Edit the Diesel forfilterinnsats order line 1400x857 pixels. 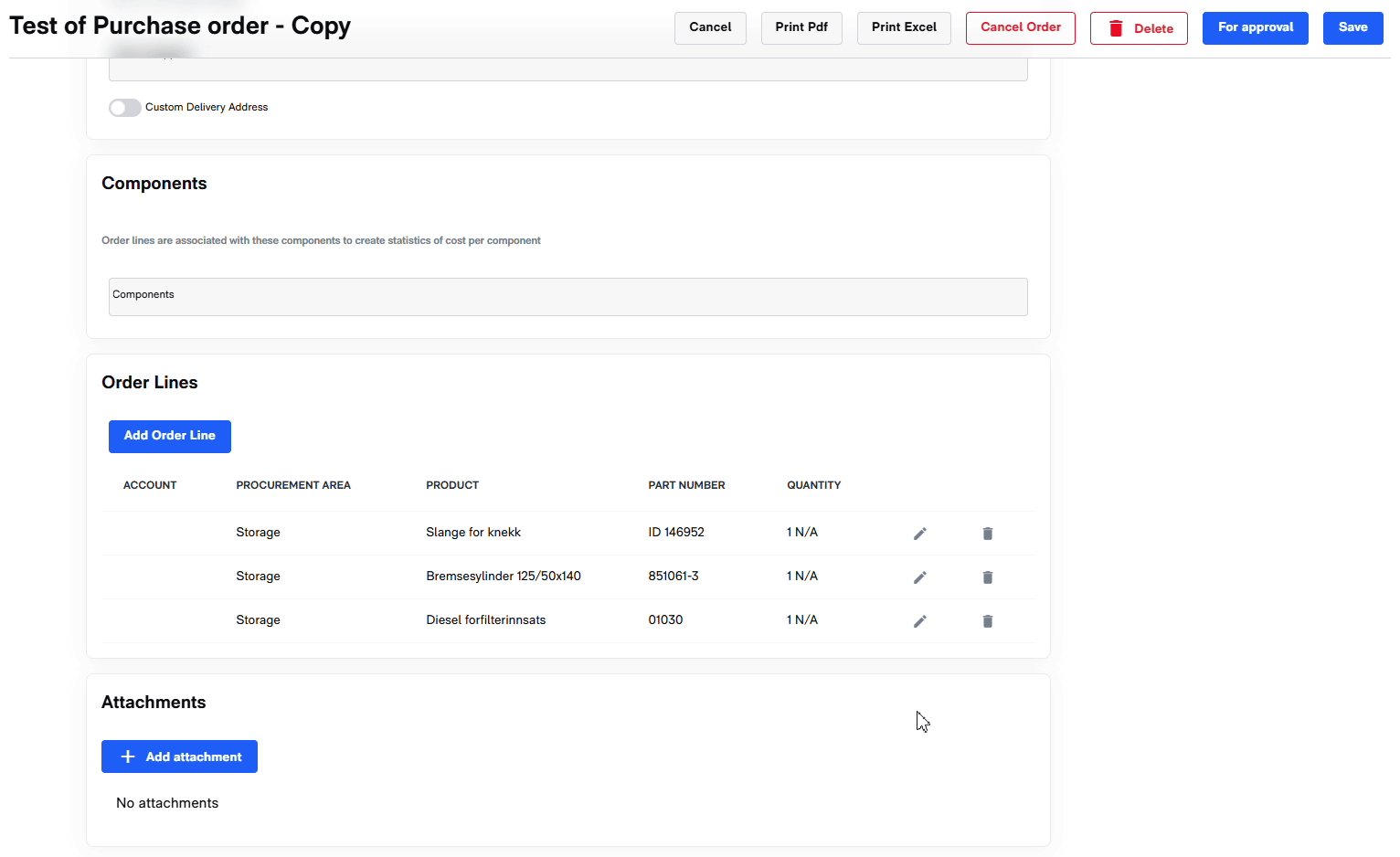920,621
